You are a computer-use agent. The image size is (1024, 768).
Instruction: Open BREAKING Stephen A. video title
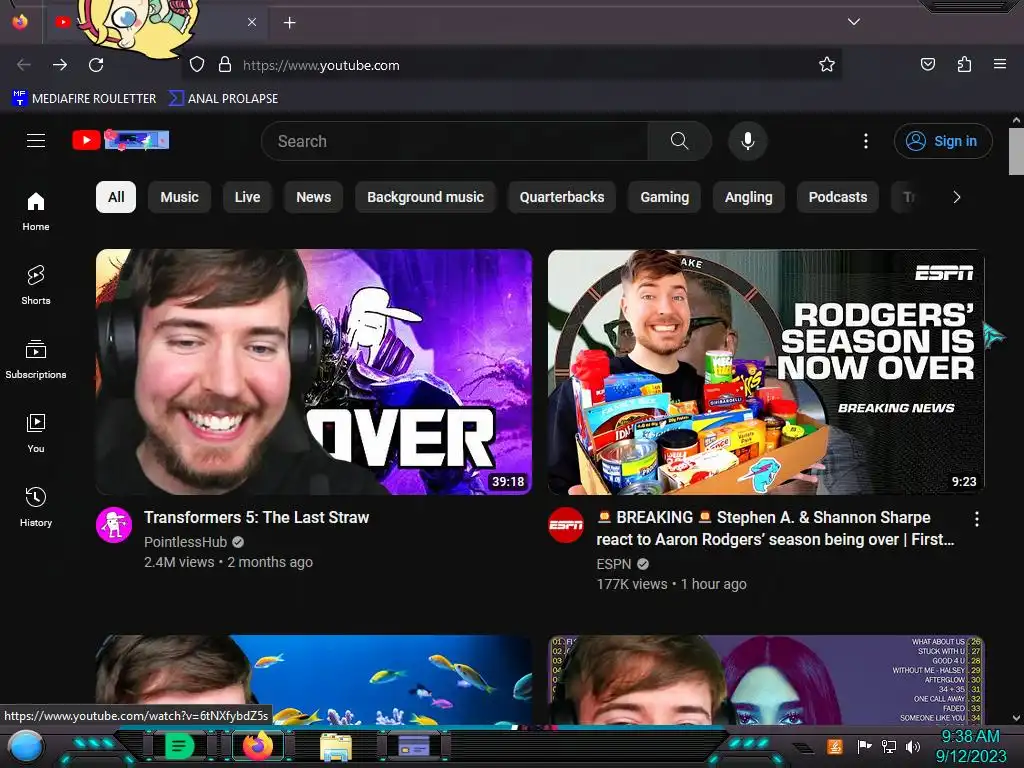775,528
